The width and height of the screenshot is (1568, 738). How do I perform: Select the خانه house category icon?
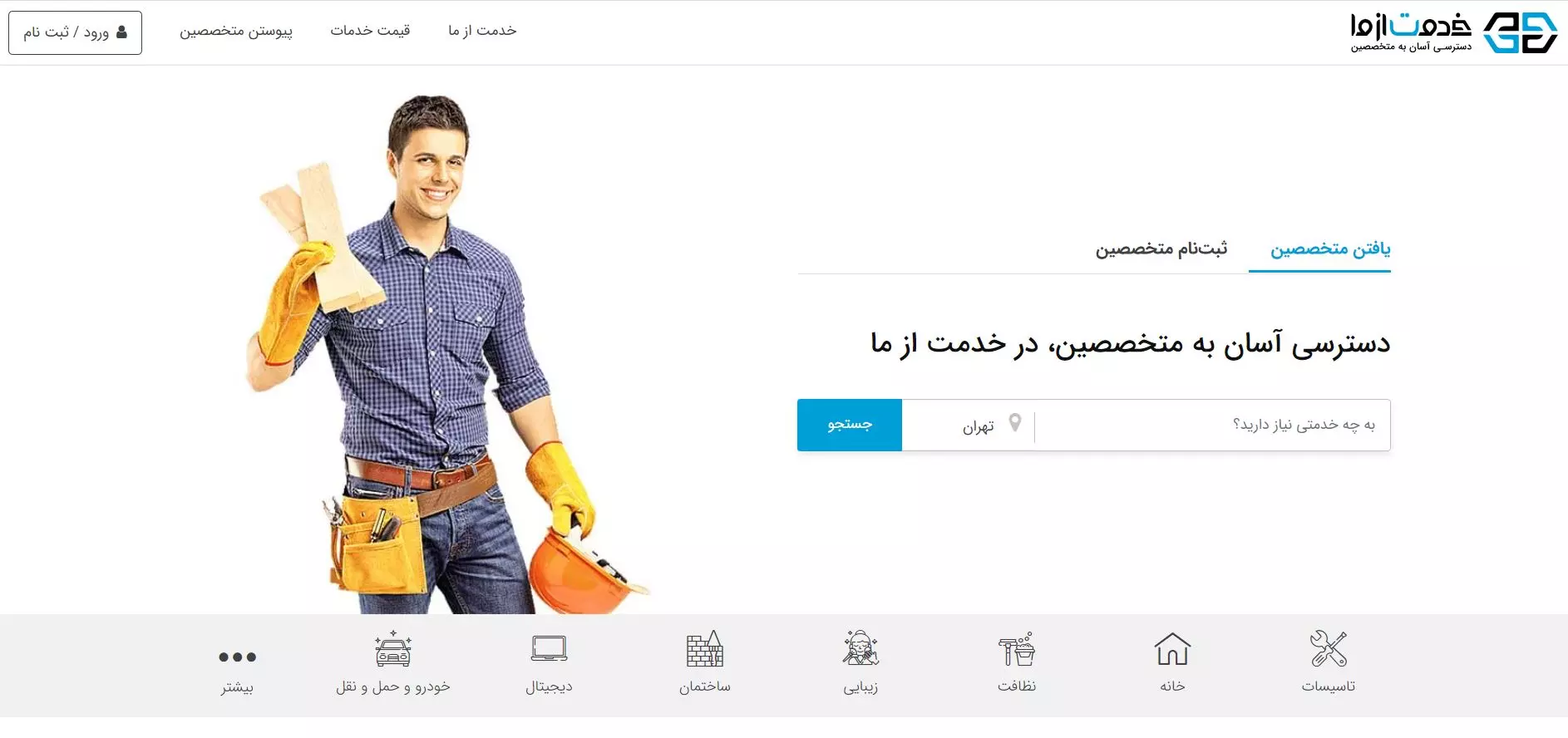(x=1172, y=648)
